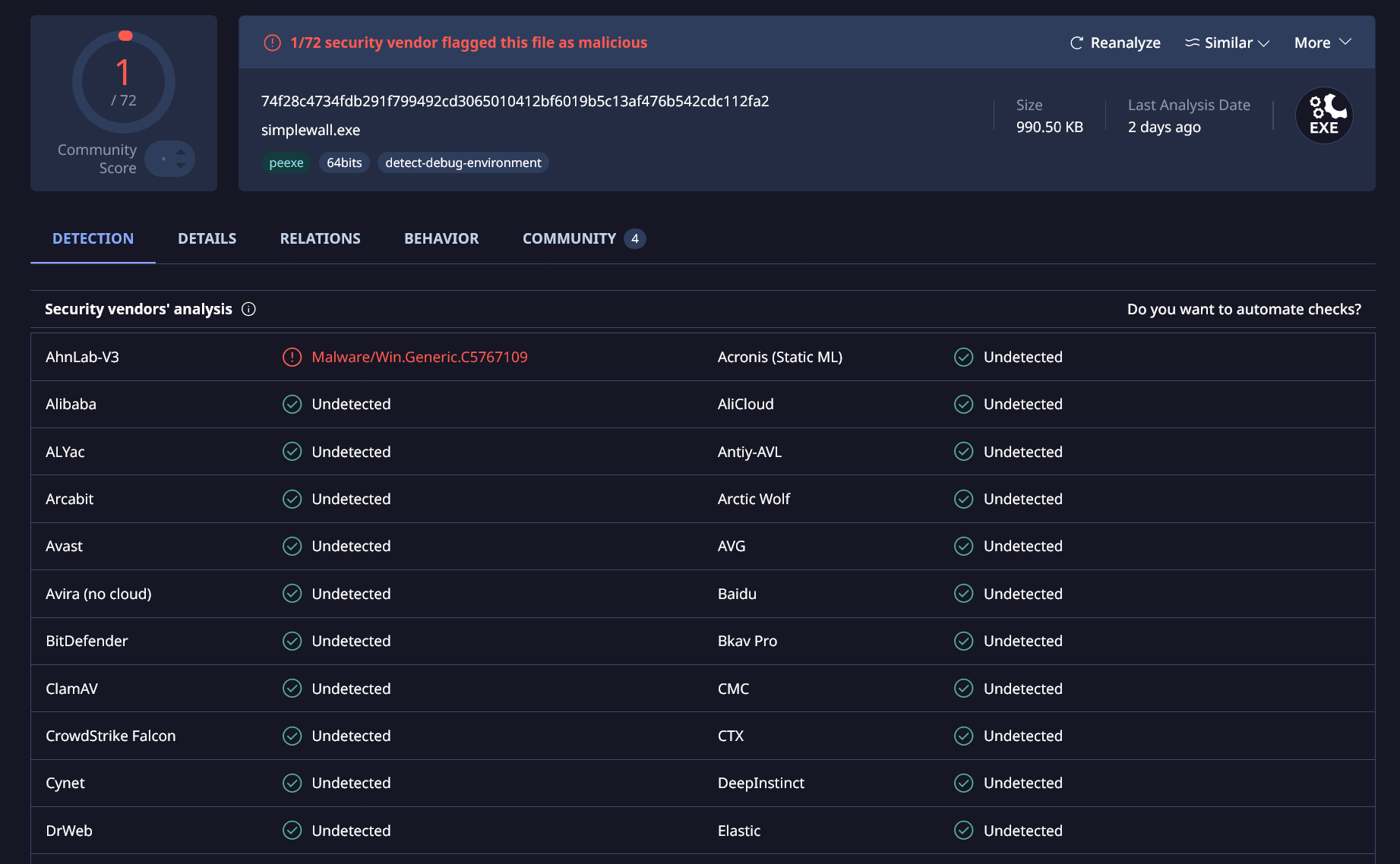The image size is (1400, 864).
Task: Click Baidu undetected checkmark icon
Action: [964, 594]
